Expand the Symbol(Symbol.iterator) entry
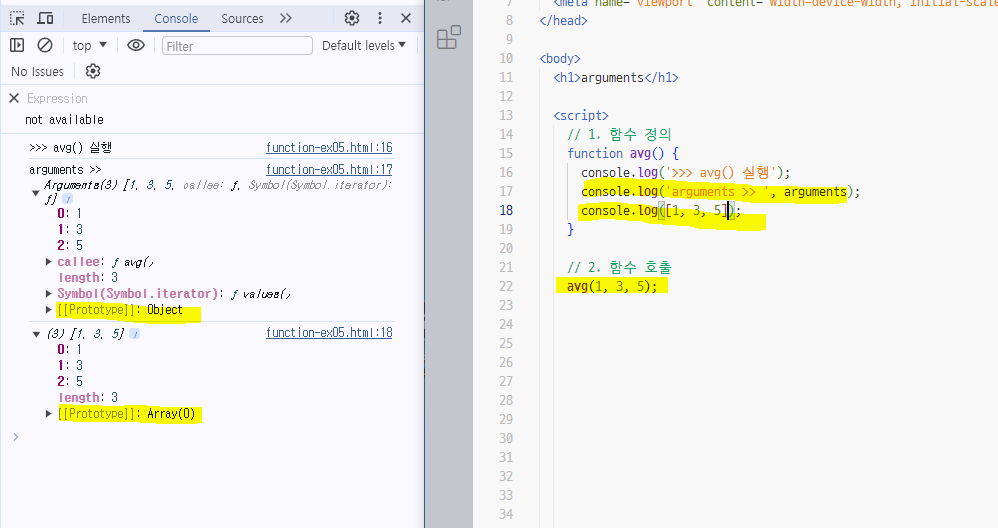The height and width of the screenshot is (528, 998). point(48,293)
